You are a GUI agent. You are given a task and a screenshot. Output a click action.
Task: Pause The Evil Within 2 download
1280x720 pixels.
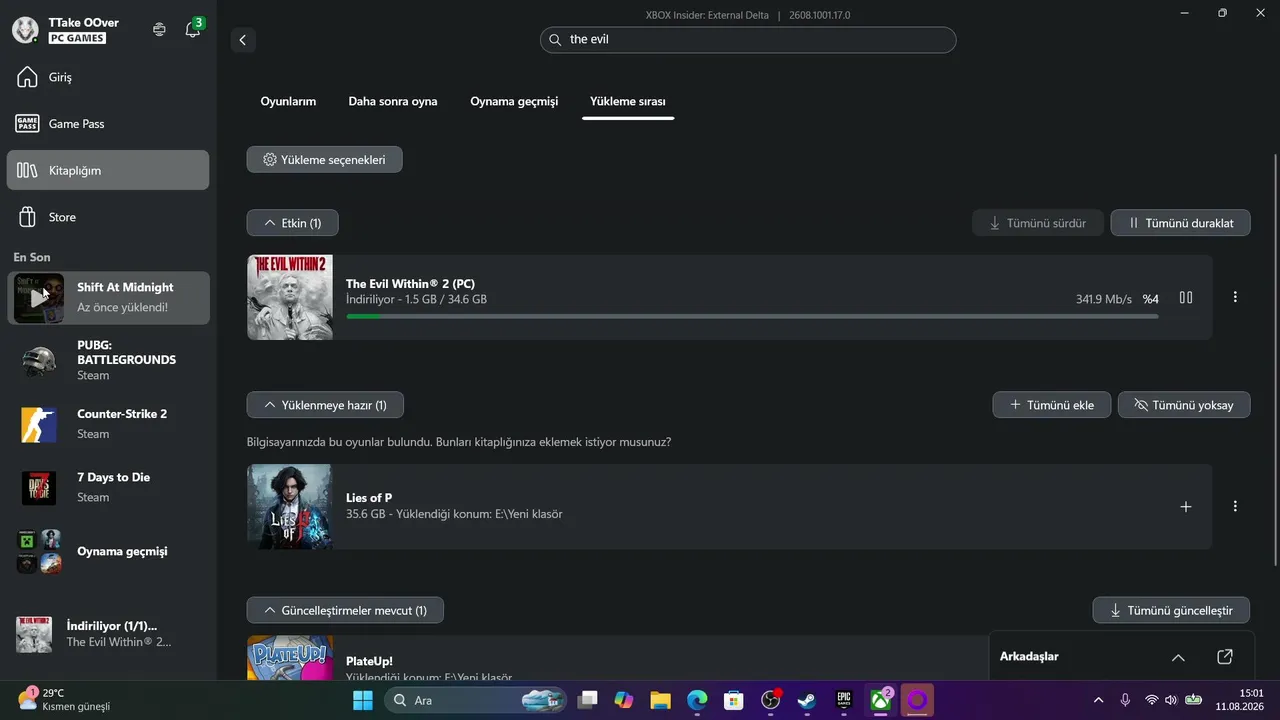1186,297
